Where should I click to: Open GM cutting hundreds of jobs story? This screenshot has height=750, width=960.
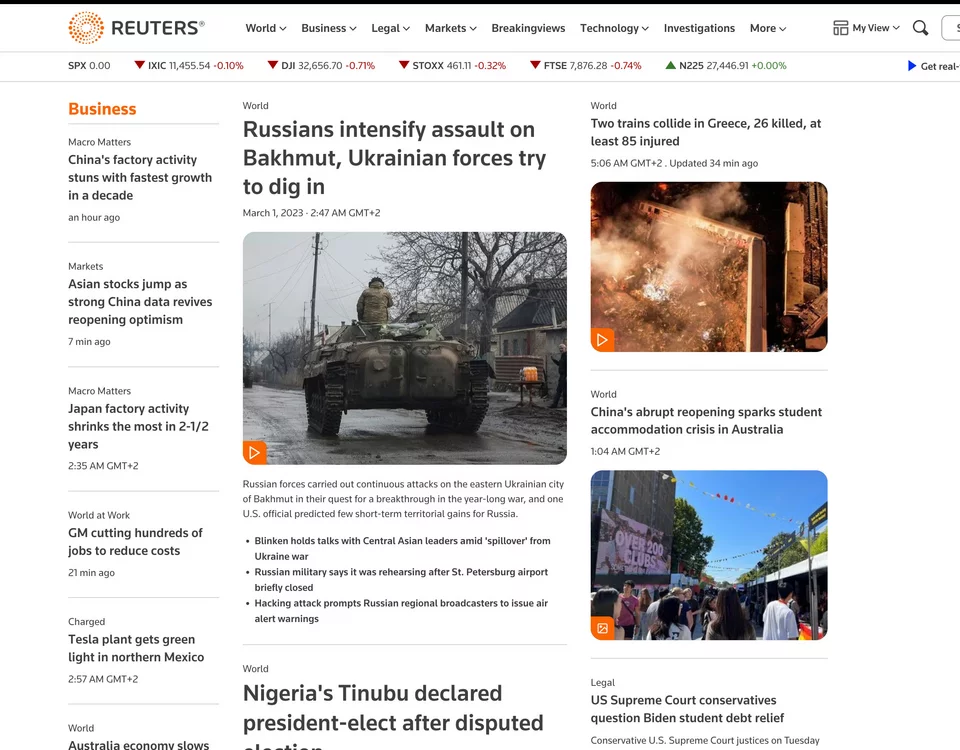click(x=135, y=542)
